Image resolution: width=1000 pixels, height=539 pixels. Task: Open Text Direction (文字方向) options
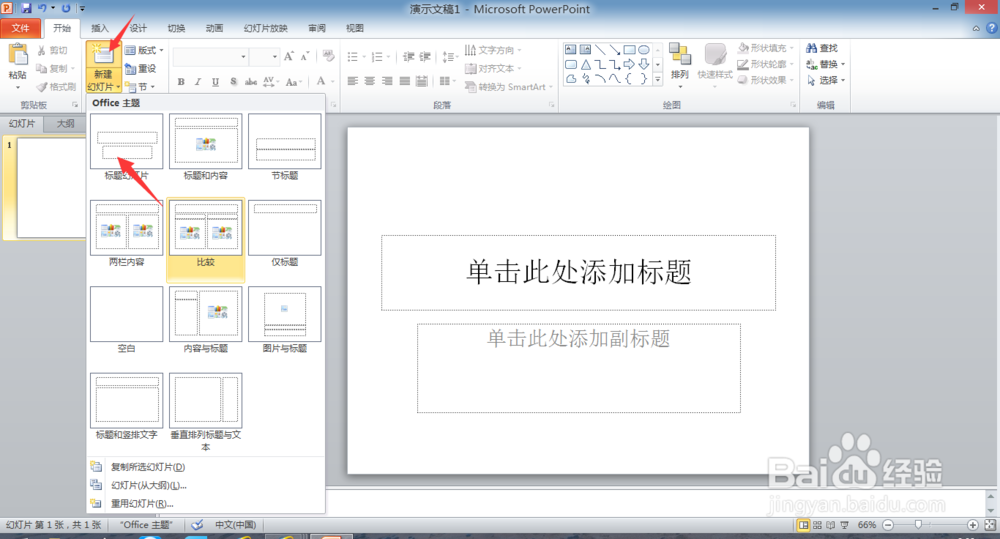pyautogui.click(x=492, y=50)
